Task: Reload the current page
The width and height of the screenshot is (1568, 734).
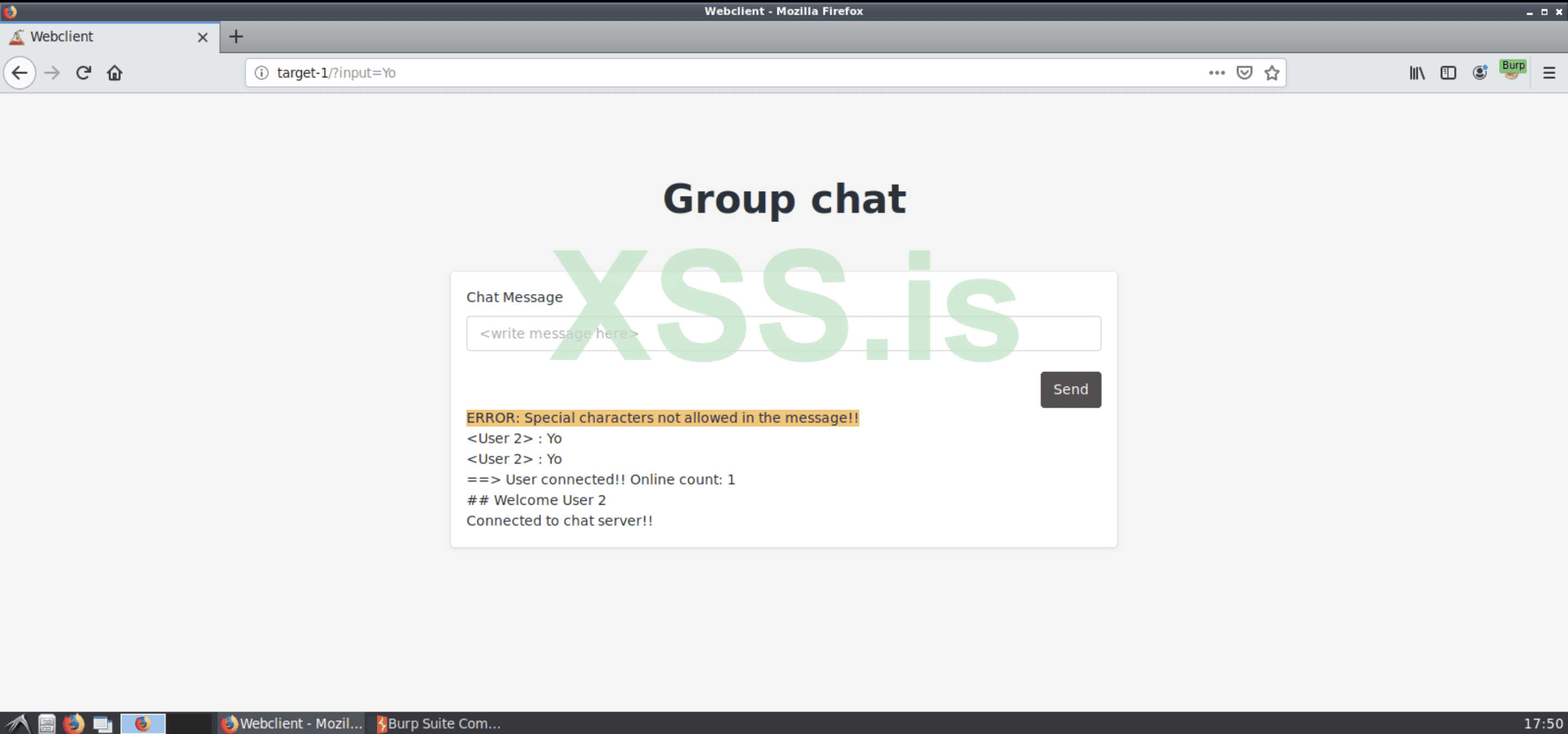Action: (x=83, y=73)
